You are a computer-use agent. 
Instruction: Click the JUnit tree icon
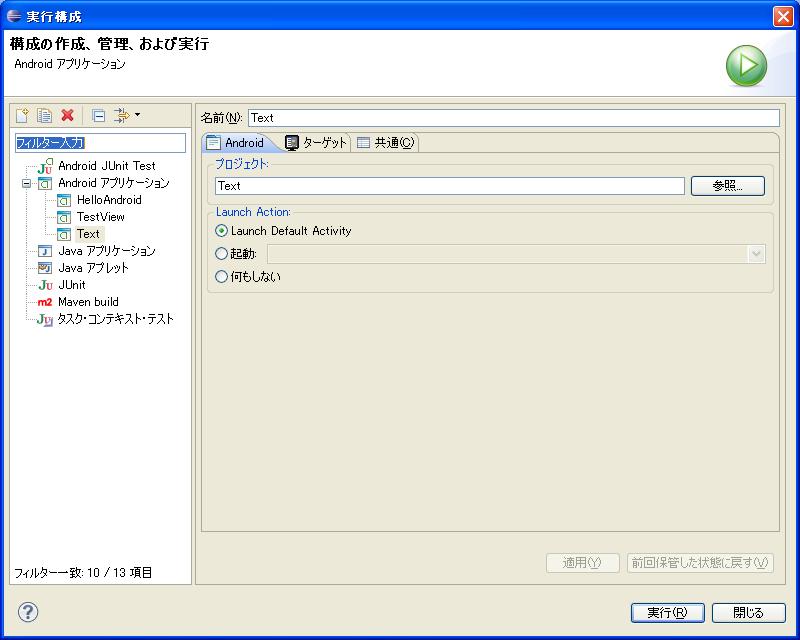pos(45,285)
